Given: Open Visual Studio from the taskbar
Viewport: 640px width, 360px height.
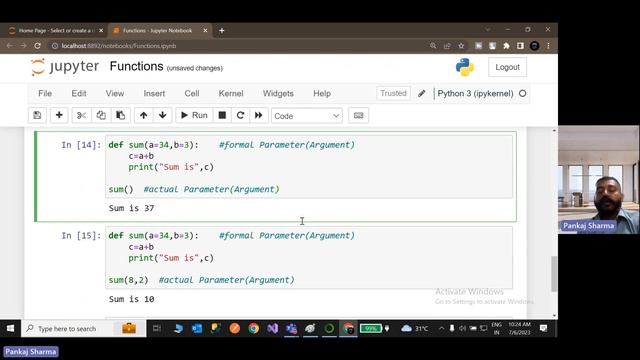Looking at the screenshot, I should coord(273,328).
